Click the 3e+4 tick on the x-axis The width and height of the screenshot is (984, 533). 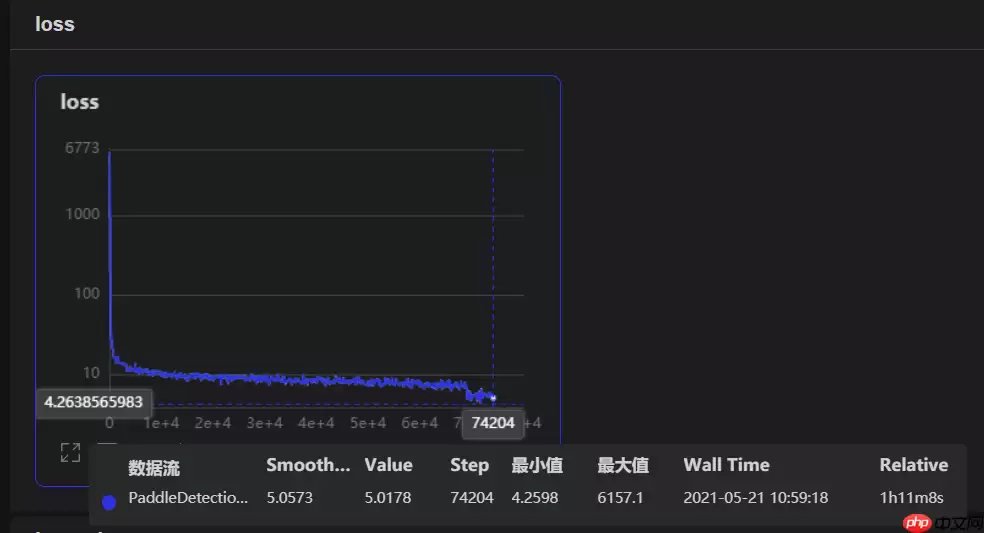click(264, 423)
